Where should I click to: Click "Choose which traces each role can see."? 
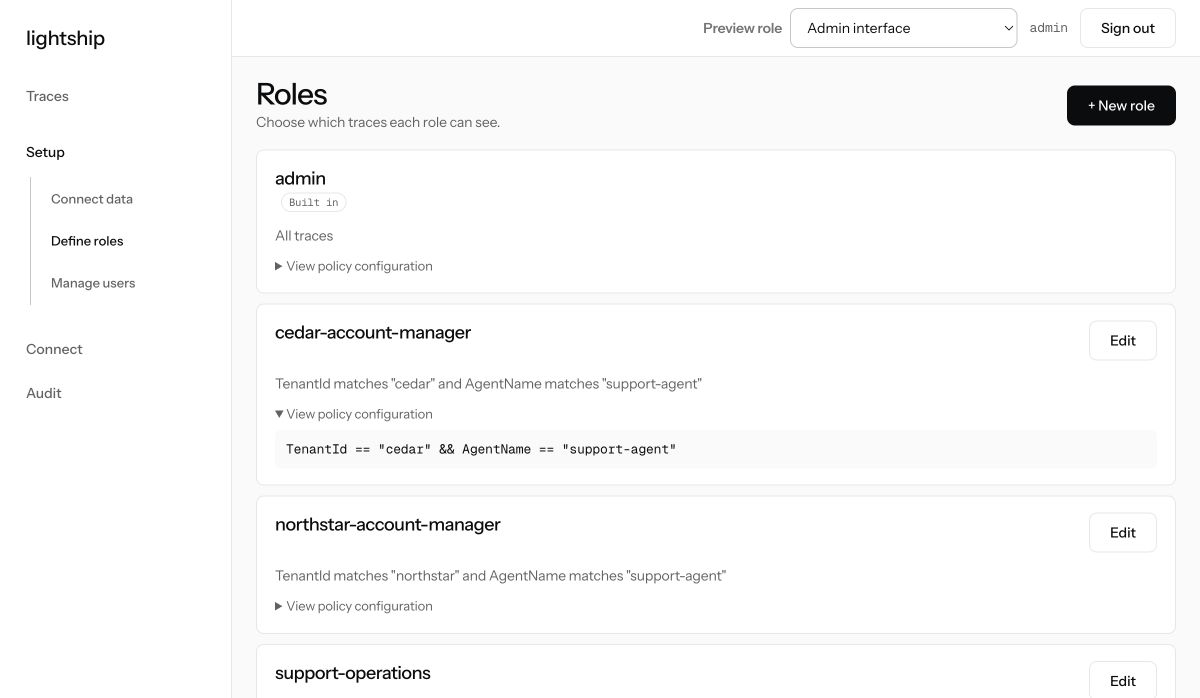click(378, 122)
